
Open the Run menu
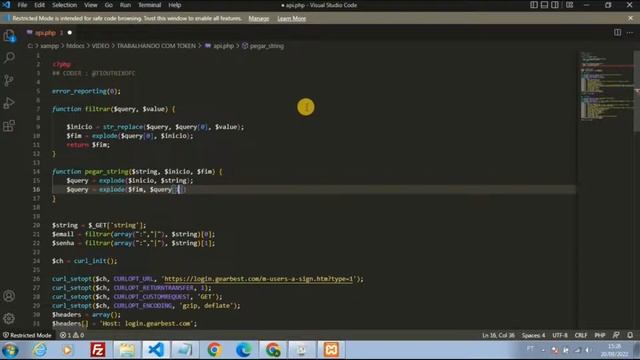coord(125,5)
